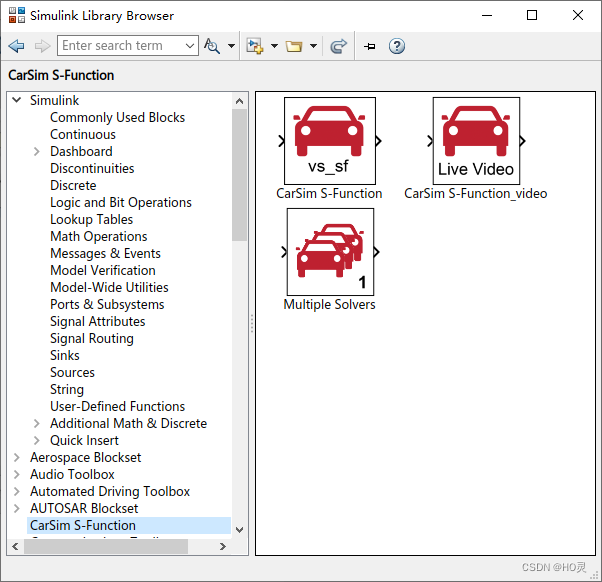
Task: Click the Forward navigation arrow
Action: (x=42, y=46)
